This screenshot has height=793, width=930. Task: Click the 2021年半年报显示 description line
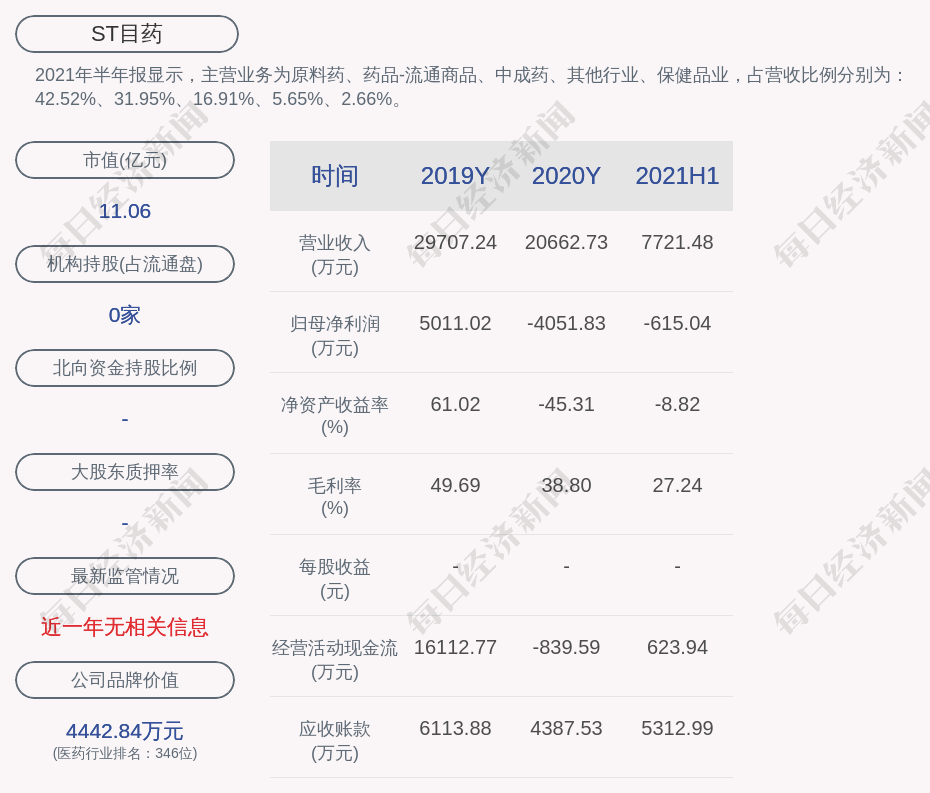pyautogui.click(x=470, y=75)
